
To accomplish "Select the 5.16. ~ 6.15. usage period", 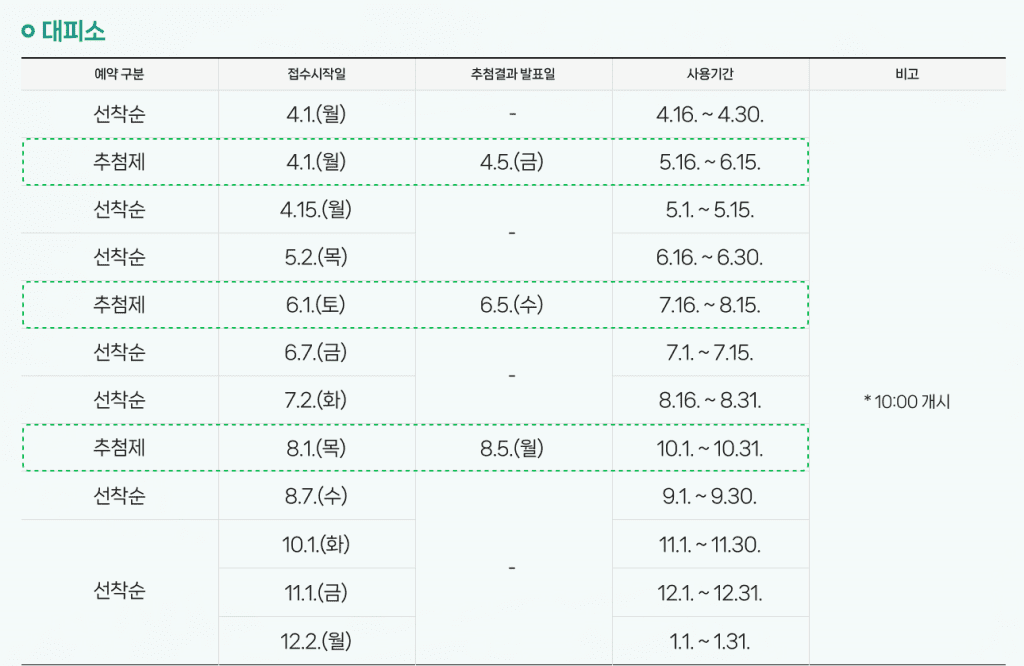I will click(710, 162).
